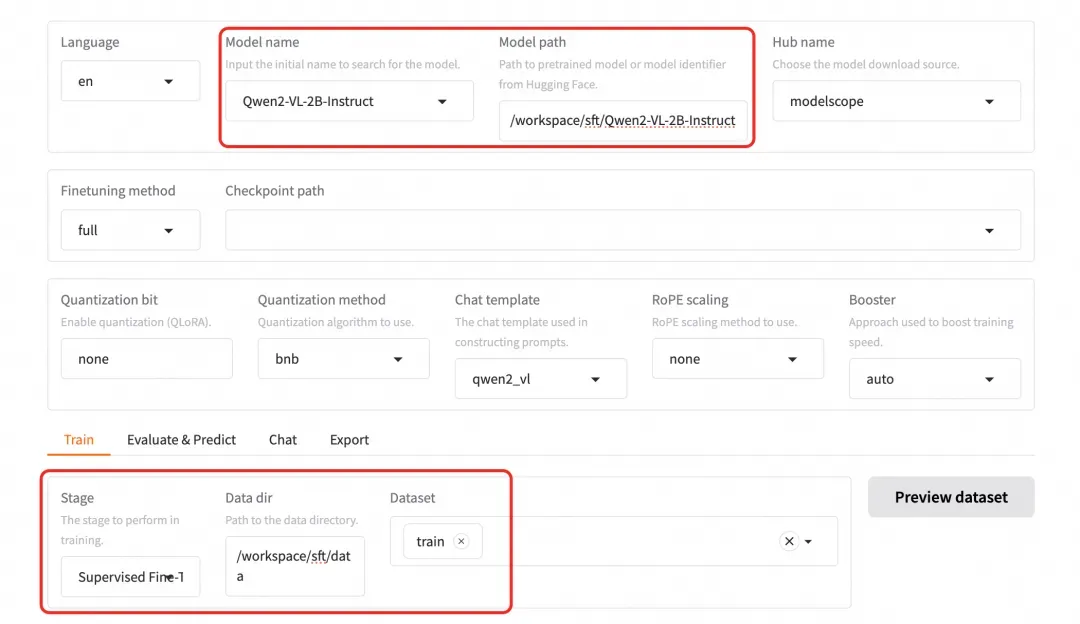Open the Language dropdown

click(x=168, y=81)
